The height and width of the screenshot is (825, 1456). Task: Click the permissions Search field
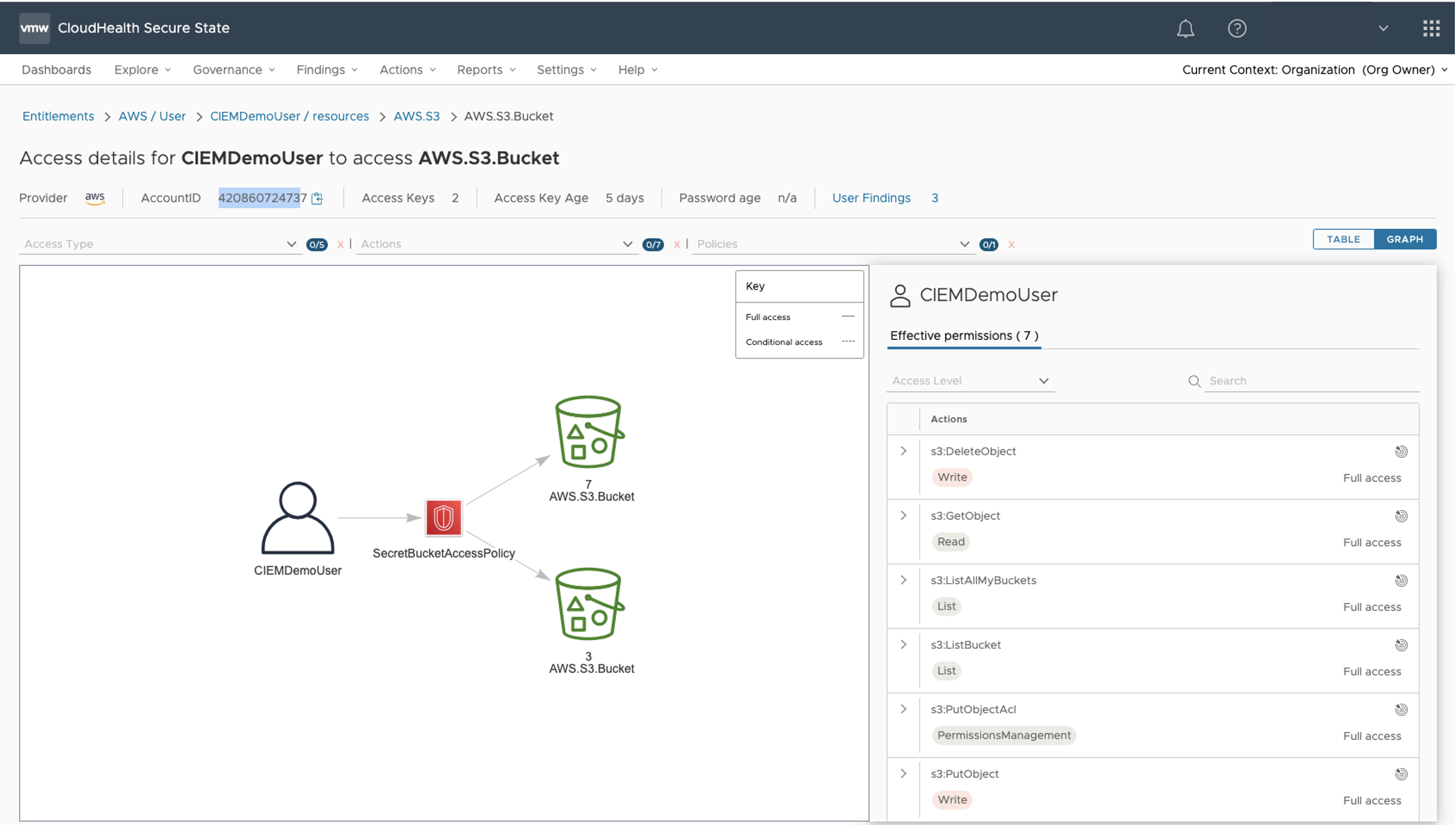(x=1312, y=381)
